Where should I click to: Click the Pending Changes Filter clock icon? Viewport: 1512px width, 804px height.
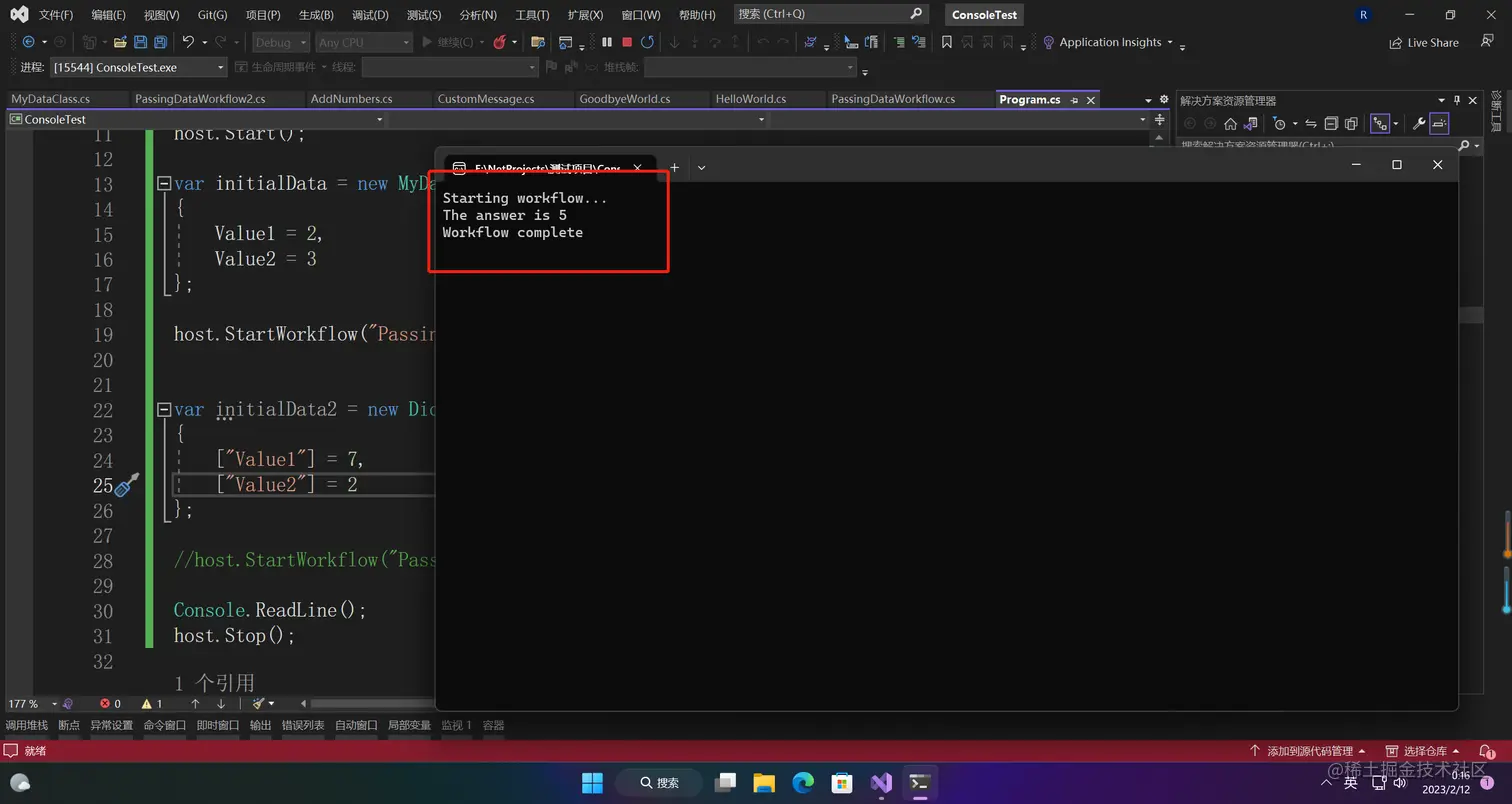(x=1279, y=124)
